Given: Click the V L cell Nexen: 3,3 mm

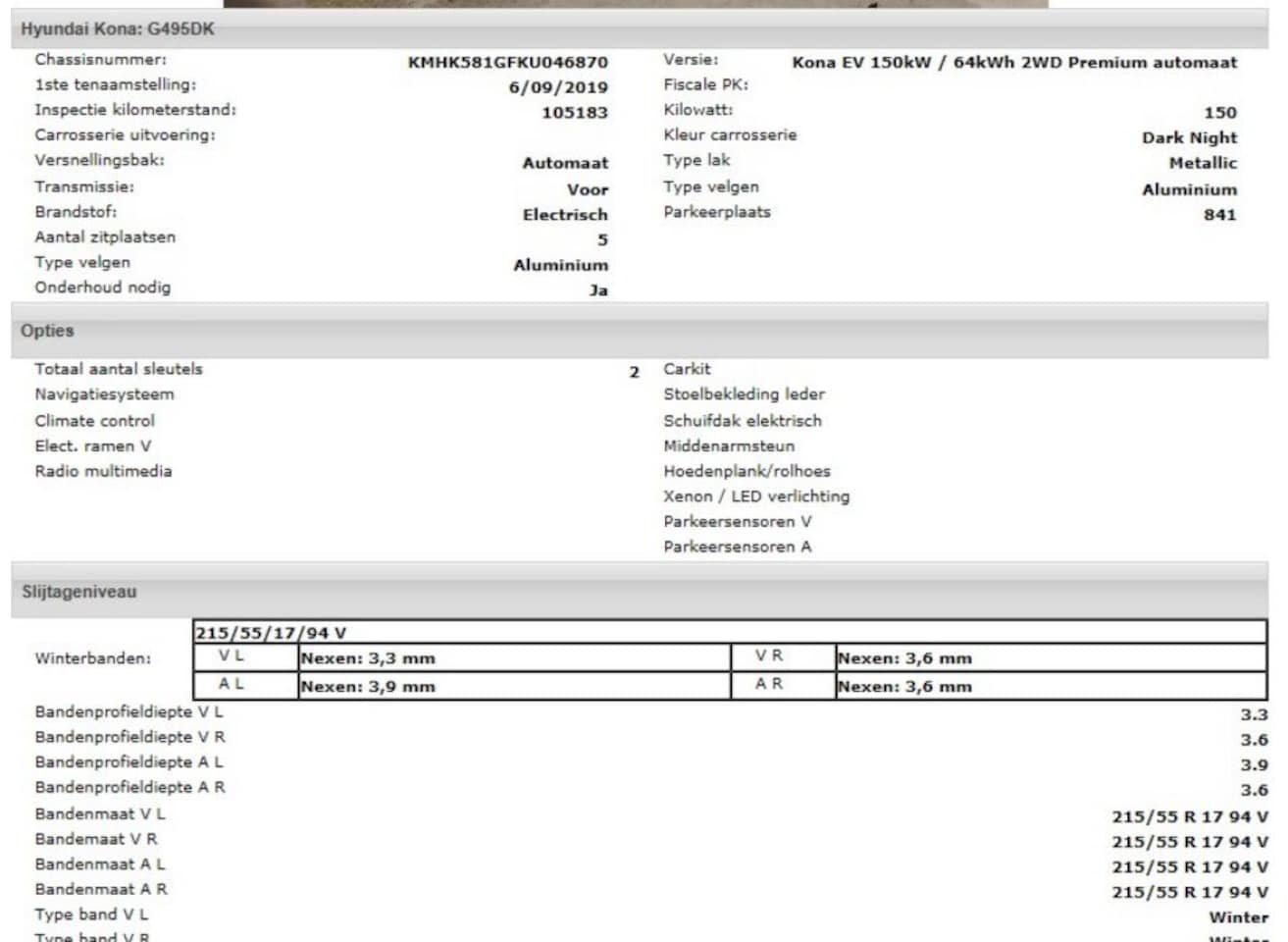Looking at the screenshot, I should click(515, 658).
